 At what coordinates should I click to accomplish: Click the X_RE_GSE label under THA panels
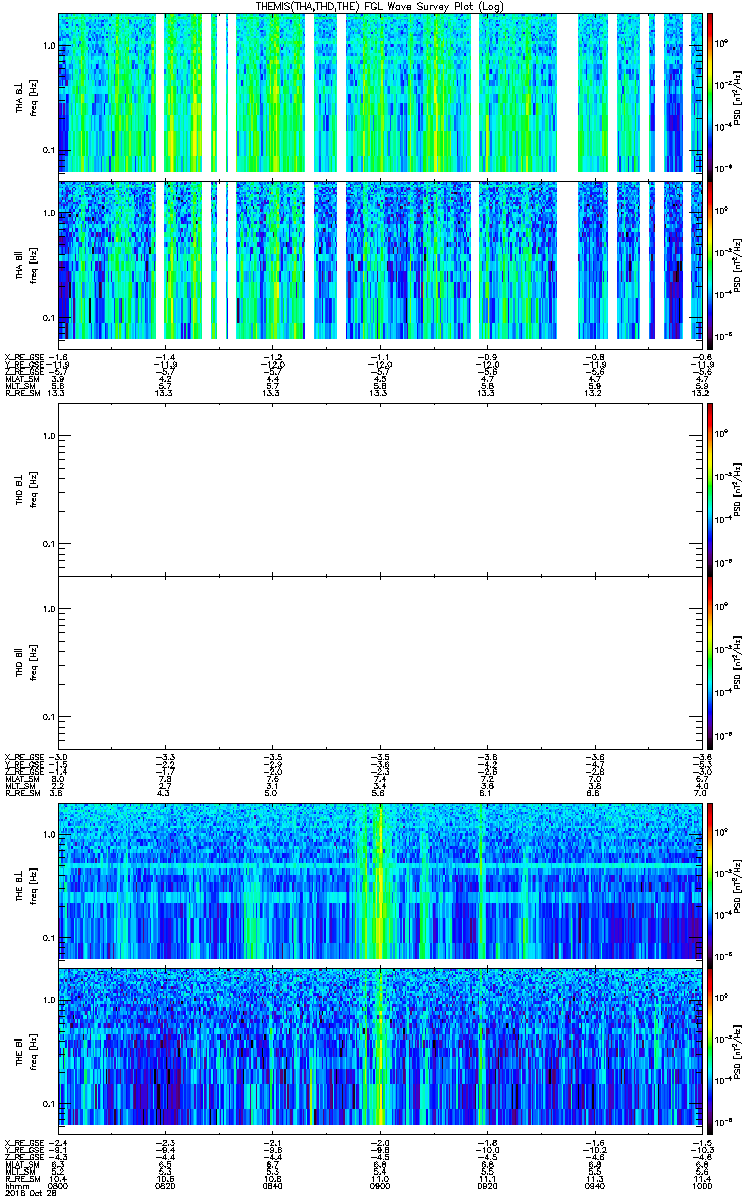click(25, 356)
